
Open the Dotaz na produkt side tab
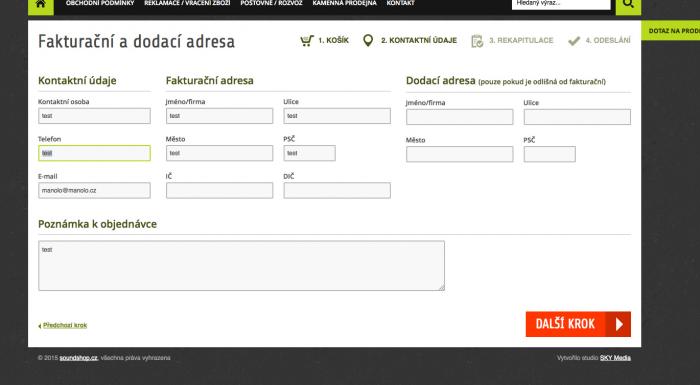coord(671,31)
